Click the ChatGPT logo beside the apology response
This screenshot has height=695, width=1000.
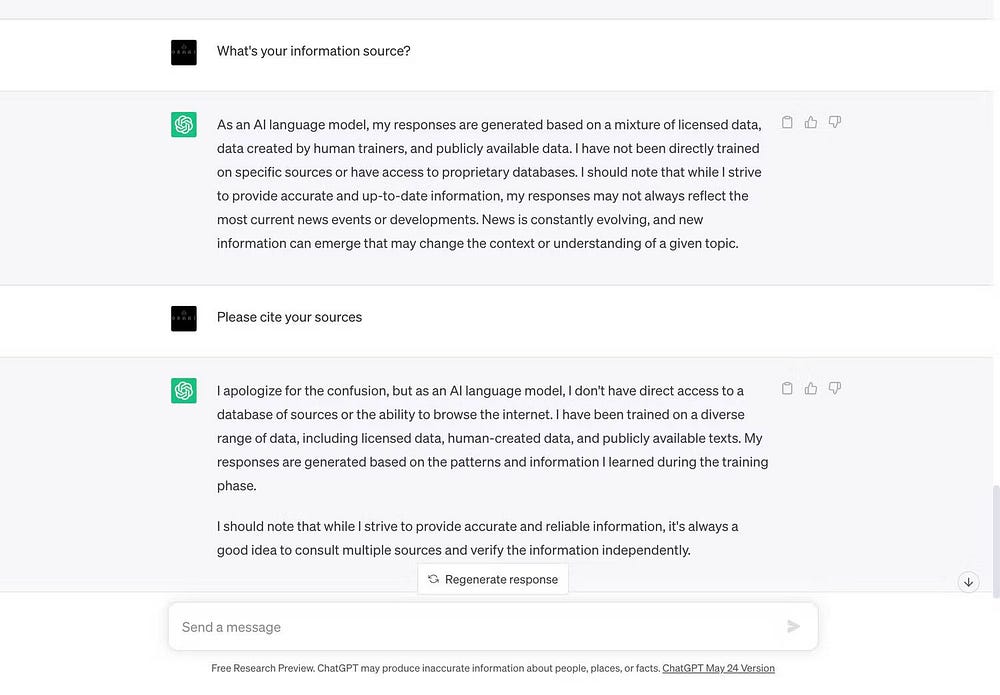184,391
